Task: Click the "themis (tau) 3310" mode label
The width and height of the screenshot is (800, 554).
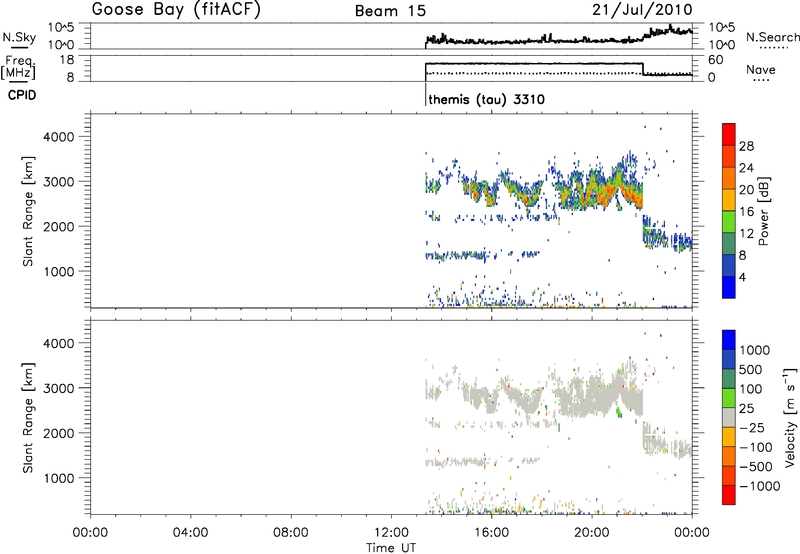Action: click(x=487, y=99)
